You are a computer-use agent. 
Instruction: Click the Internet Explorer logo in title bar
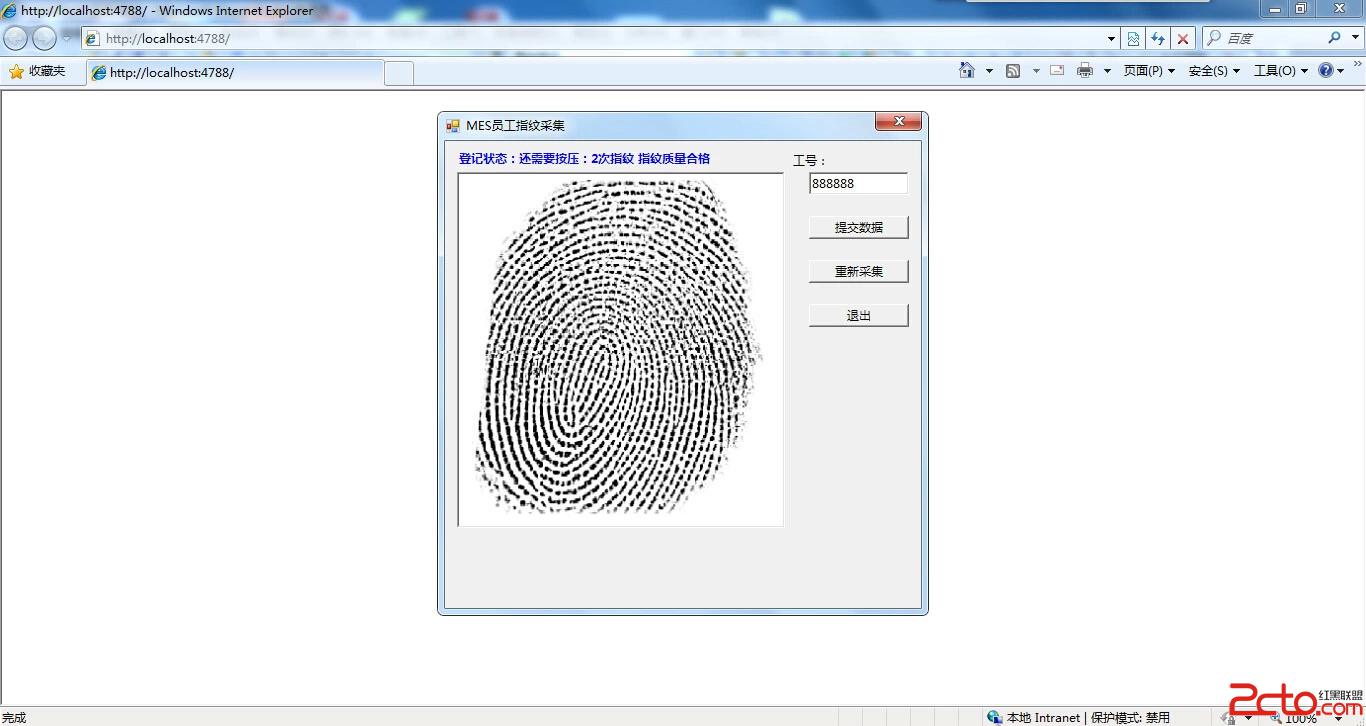click(x=9, y=11)
